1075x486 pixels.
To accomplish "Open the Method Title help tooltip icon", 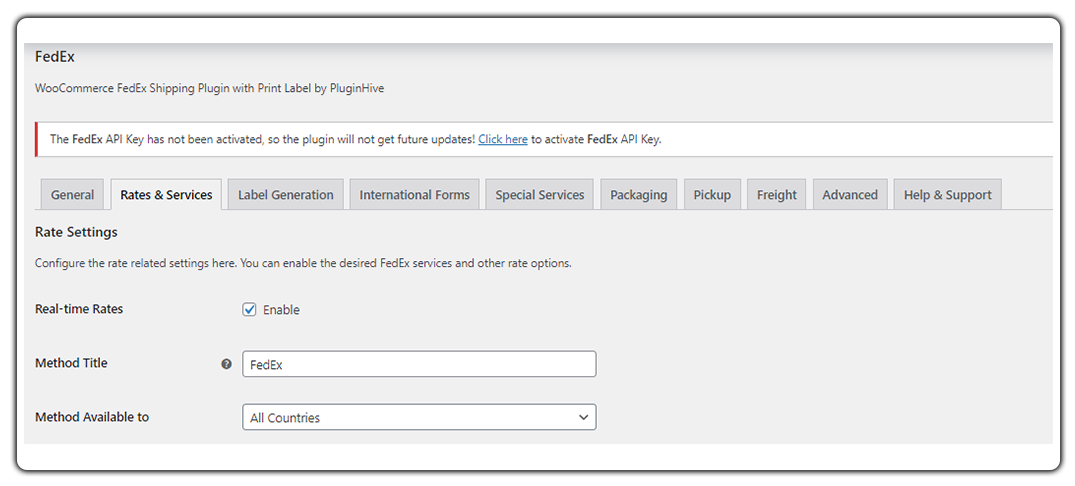I will pos(226,364).
